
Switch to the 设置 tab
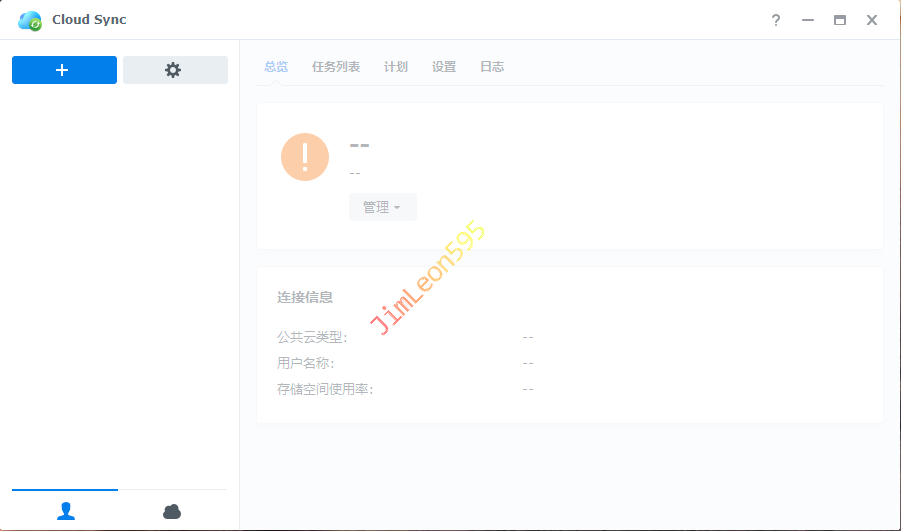(x=444, y=67)
